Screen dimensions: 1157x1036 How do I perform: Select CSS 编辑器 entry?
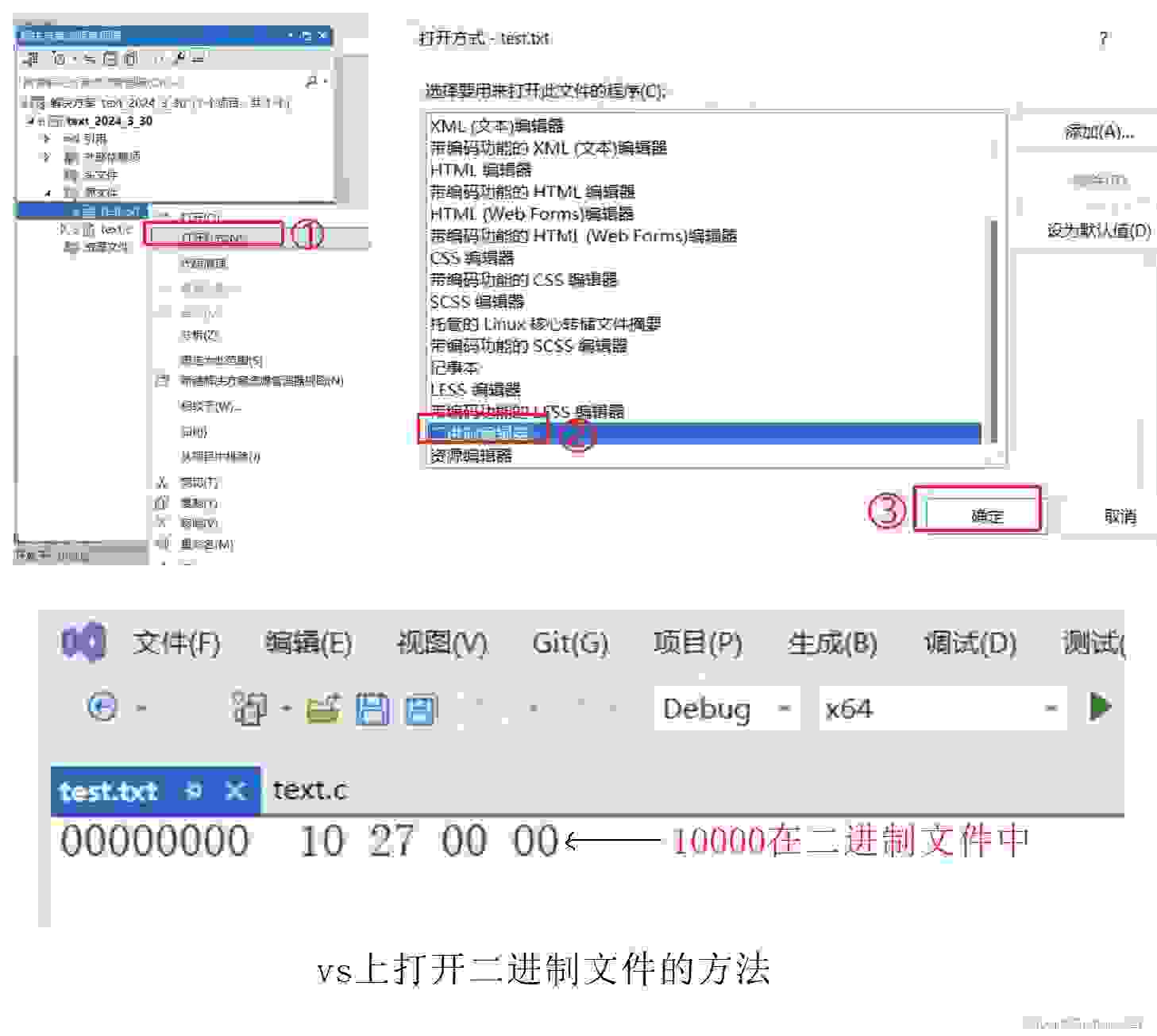tap(472, 258)
